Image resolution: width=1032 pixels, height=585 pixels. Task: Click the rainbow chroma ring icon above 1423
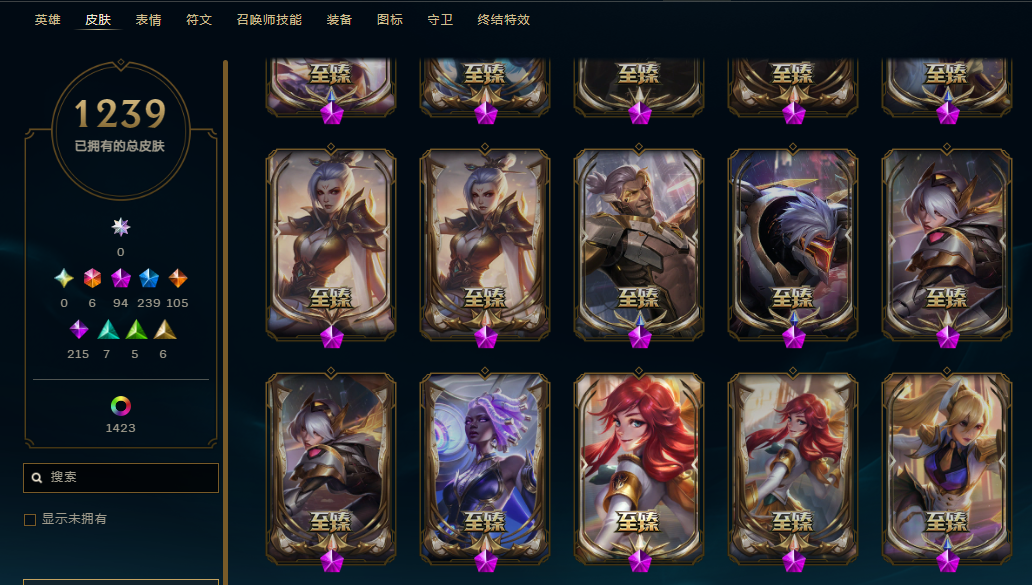[x=120, y=406]
